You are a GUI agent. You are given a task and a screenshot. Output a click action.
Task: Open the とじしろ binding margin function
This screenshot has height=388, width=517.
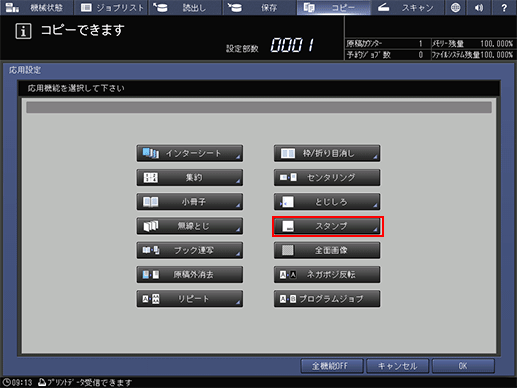pos(327,202)
